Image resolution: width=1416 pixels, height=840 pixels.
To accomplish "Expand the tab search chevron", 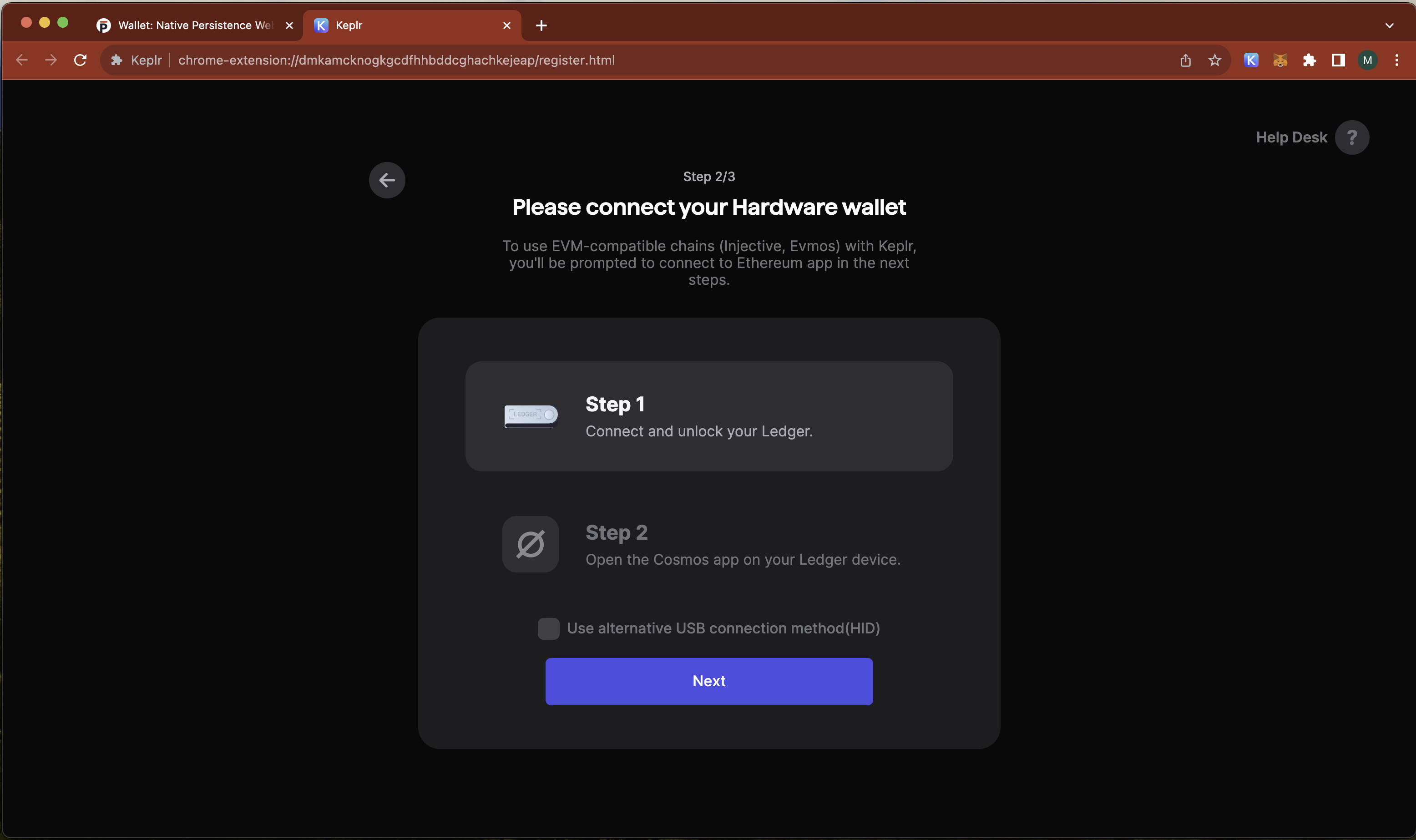I will [1389, 25].
